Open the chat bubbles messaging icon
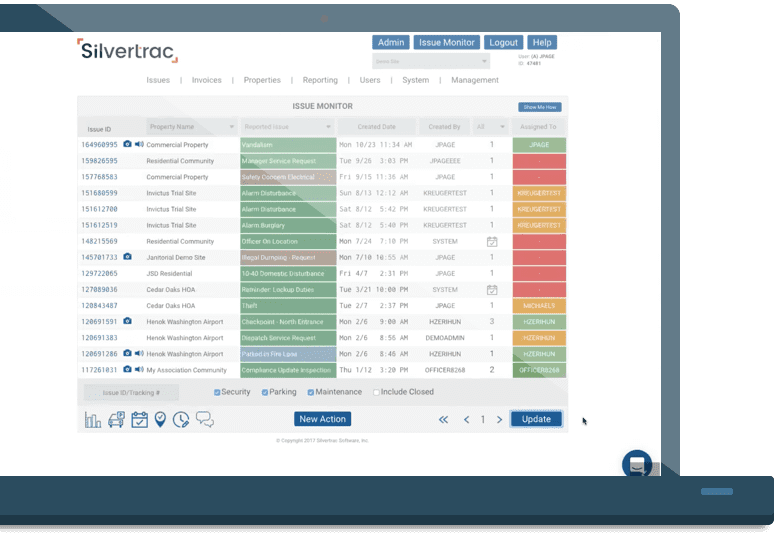The image size is (777, 538). click(205, 419)
